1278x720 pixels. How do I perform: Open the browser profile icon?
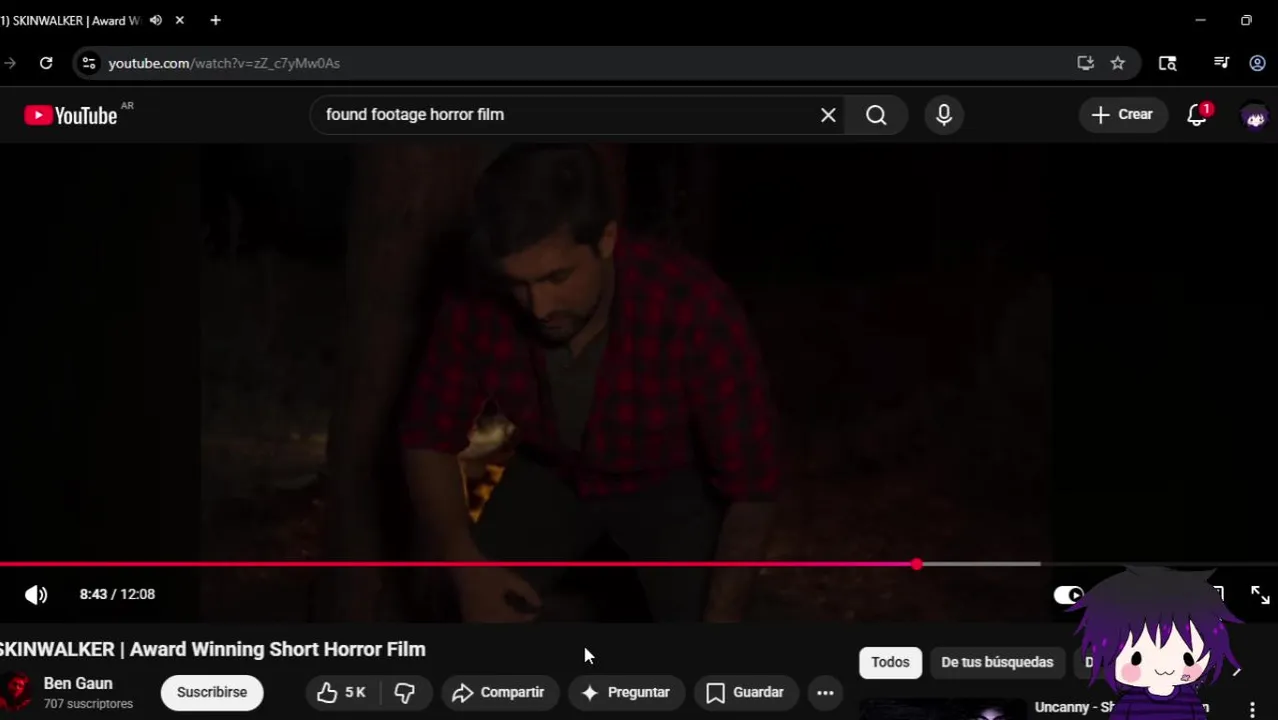(1257, 63)
